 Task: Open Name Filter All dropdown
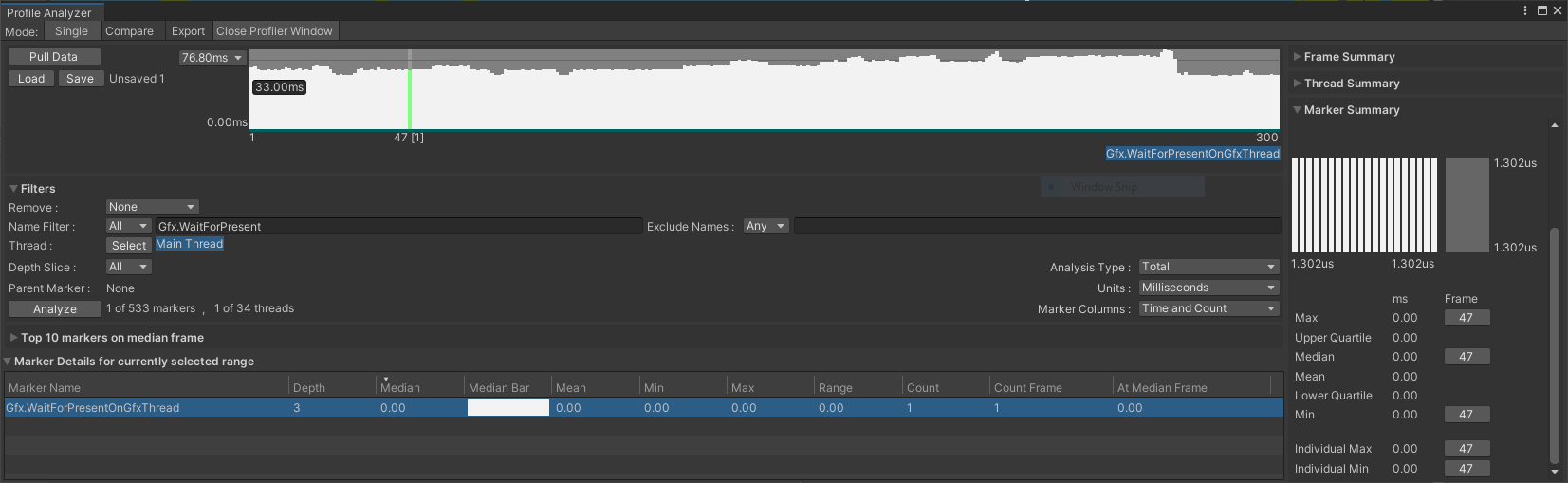coord(128,226)
